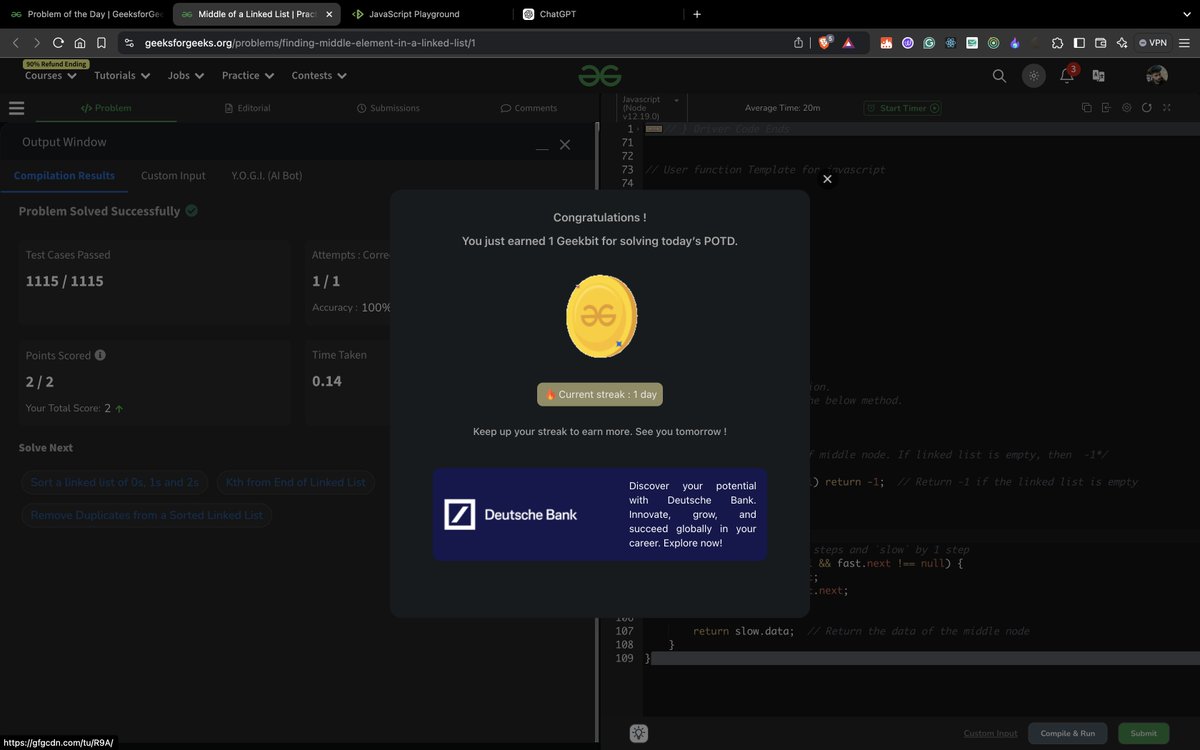Open the language translate icon in navbar
This screenshot has height=750, width=1200.
(x=1099, y=75)
